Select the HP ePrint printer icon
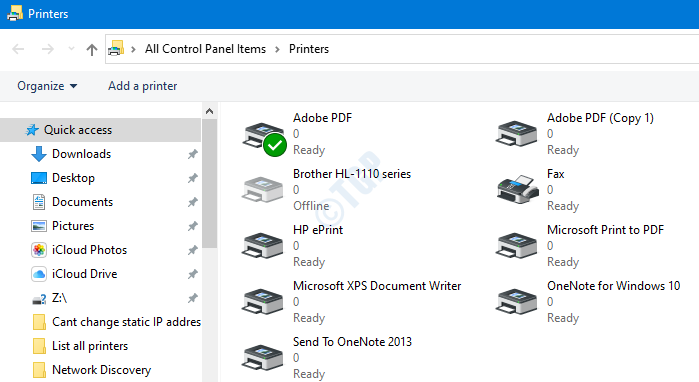The height and width of the screenshot is (382, 699). pos(262,245)
